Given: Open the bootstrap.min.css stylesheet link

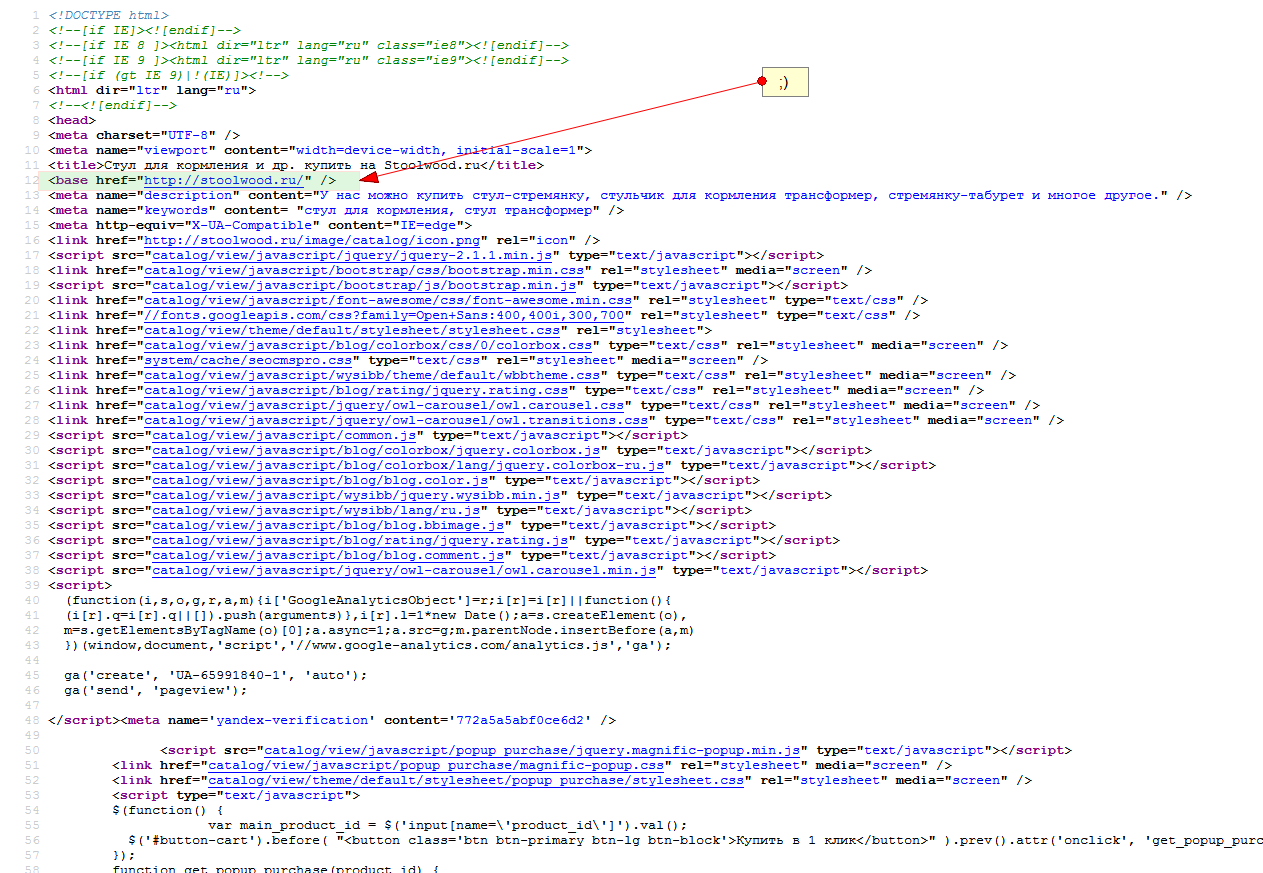Looking at the screenshot, I should tap(364, 270).
